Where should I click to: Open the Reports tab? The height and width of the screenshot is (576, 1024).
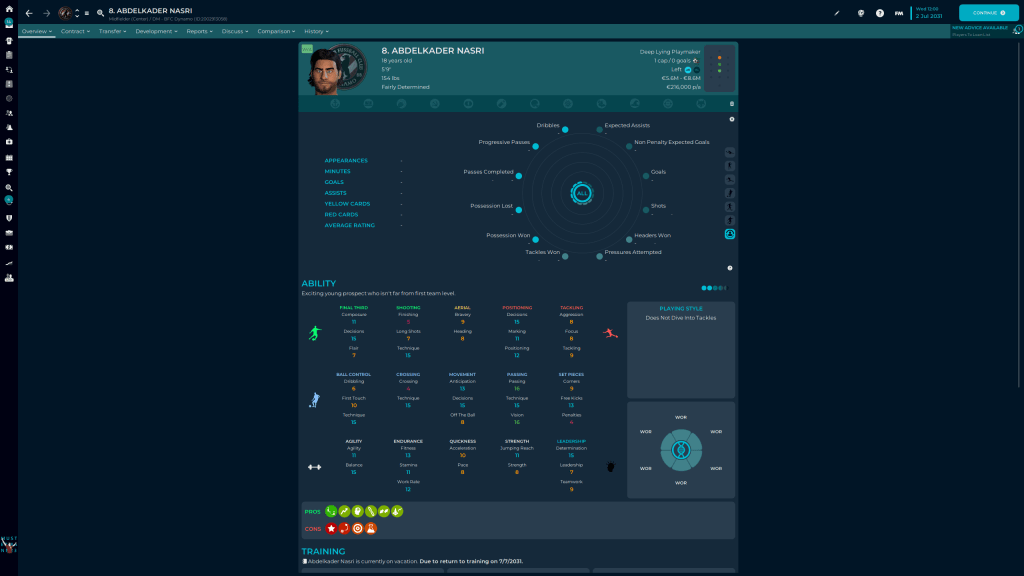click(x=199, y=31)
